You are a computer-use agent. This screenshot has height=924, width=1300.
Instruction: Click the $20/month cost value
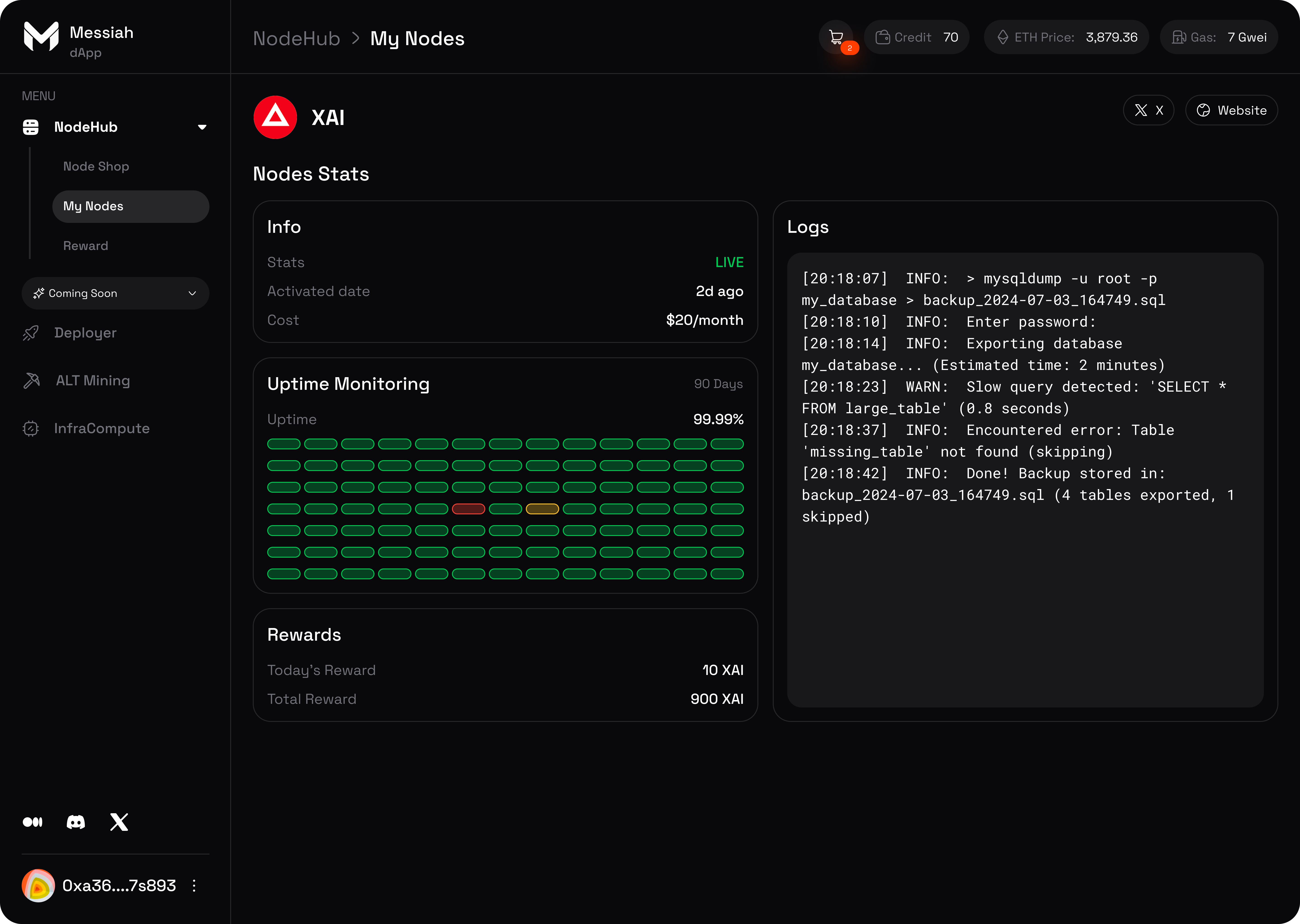point(705,320)
